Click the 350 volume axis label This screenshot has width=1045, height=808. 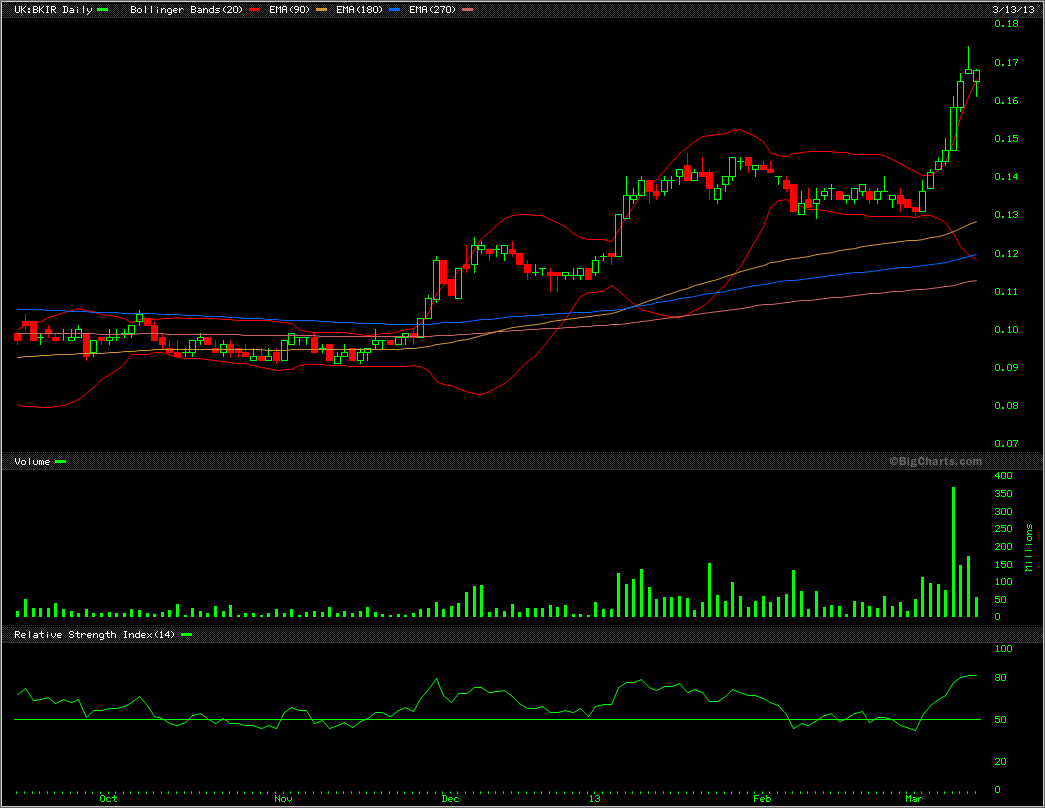pos(1003,494)
